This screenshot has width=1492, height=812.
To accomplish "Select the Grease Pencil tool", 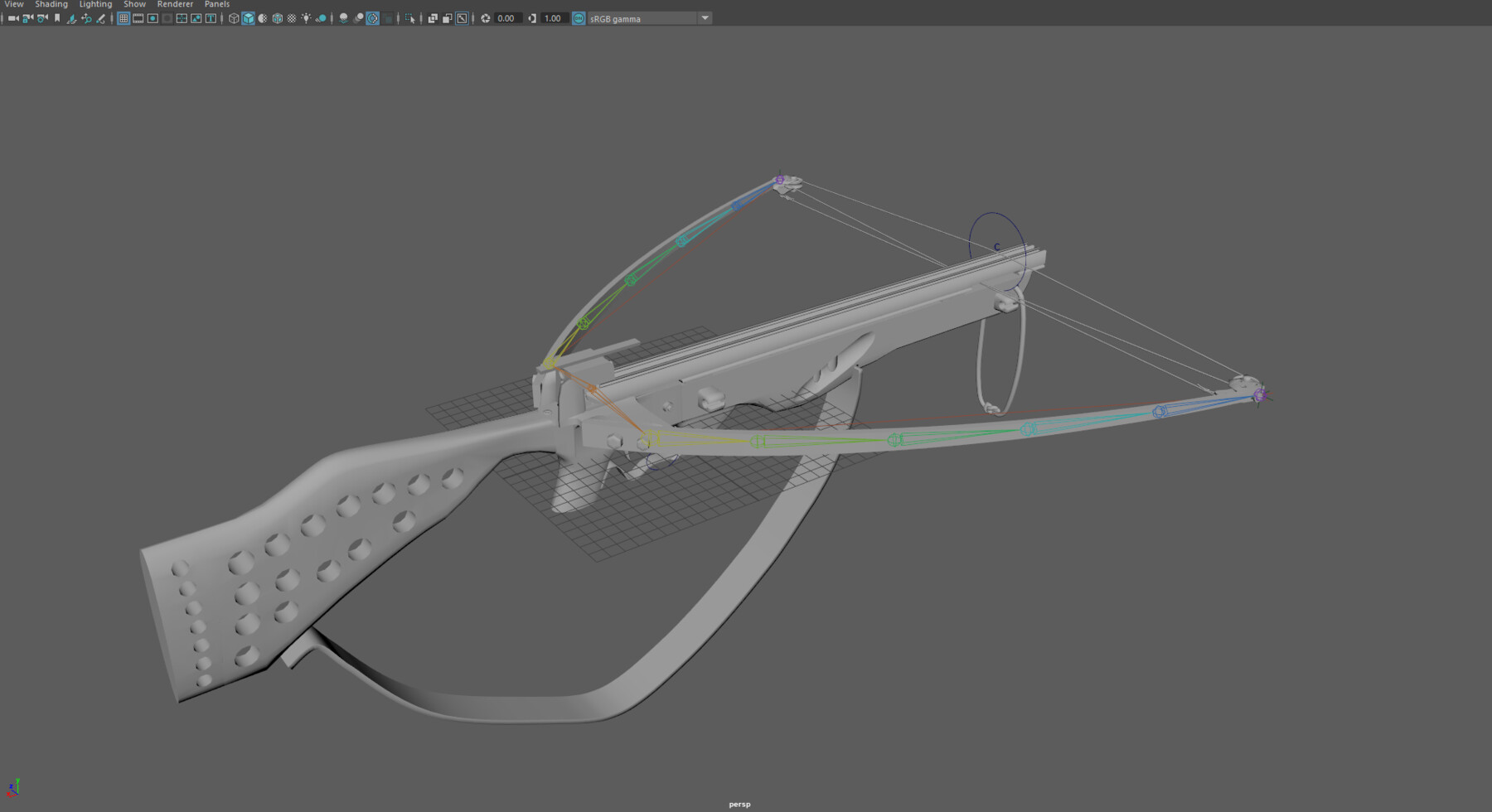I will tap(101, 18).
